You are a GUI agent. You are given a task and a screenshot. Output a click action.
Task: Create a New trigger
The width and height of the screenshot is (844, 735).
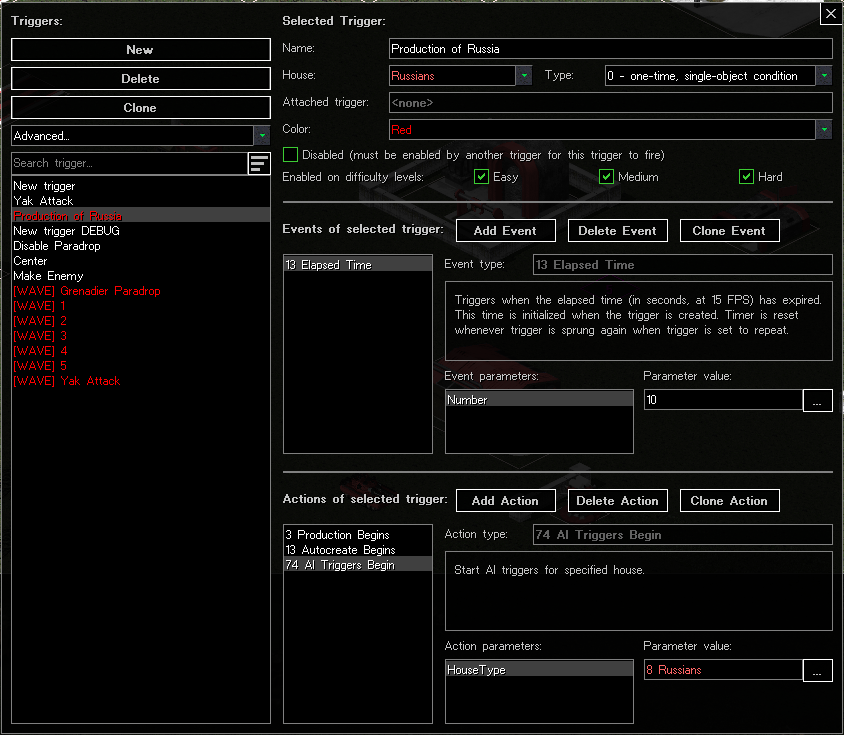coord(140,50)
